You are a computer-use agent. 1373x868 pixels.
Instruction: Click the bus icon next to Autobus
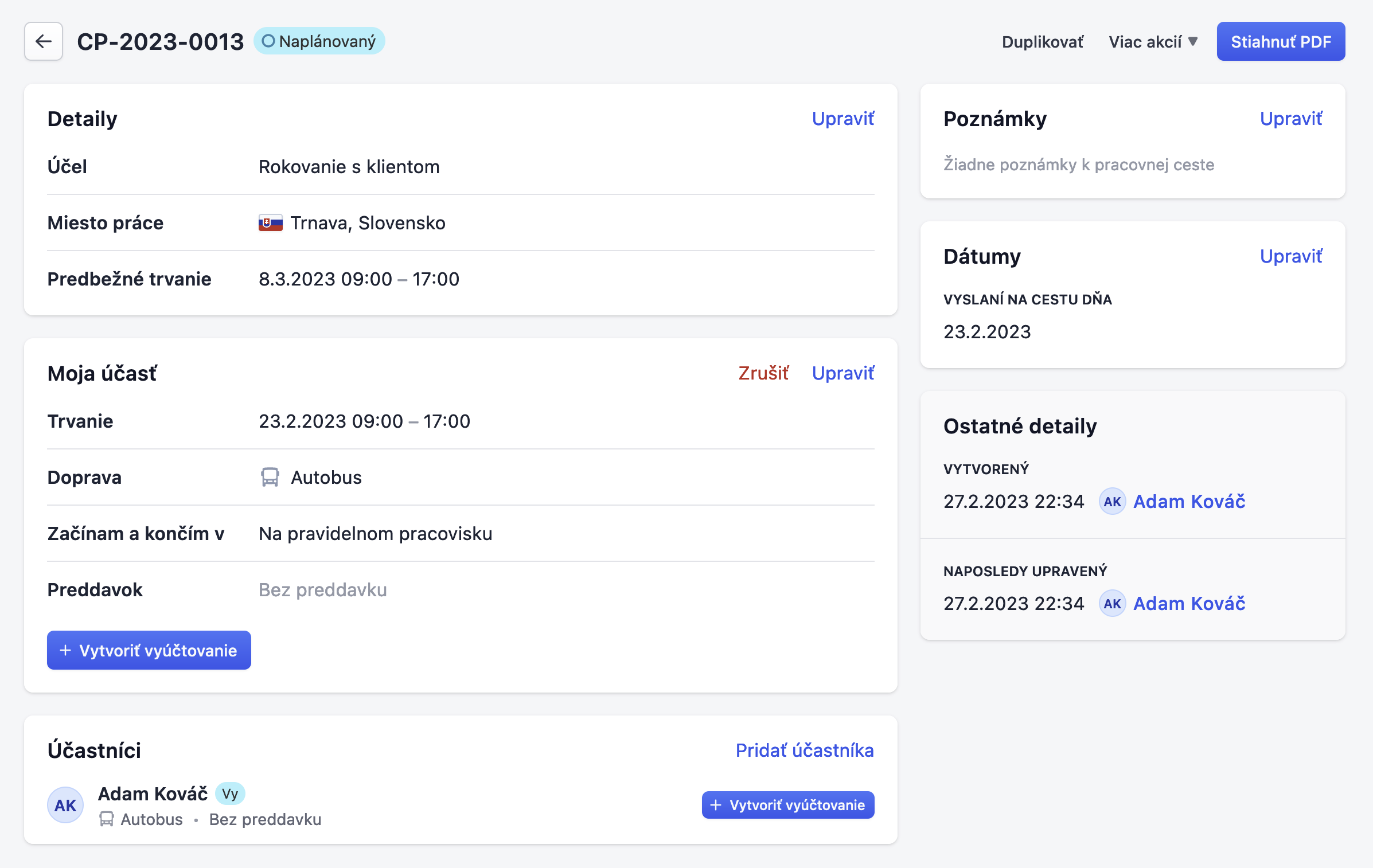point(270,477)
